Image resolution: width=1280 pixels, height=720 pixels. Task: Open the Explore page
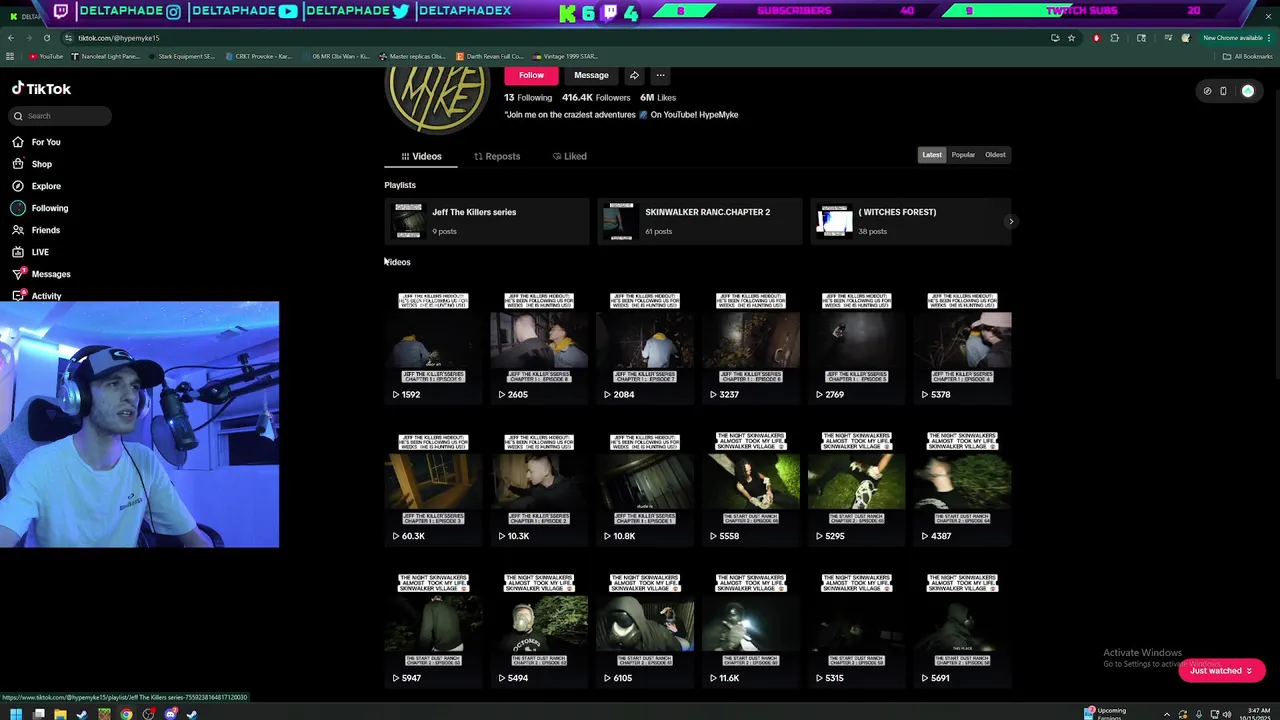tap(36, 186)
